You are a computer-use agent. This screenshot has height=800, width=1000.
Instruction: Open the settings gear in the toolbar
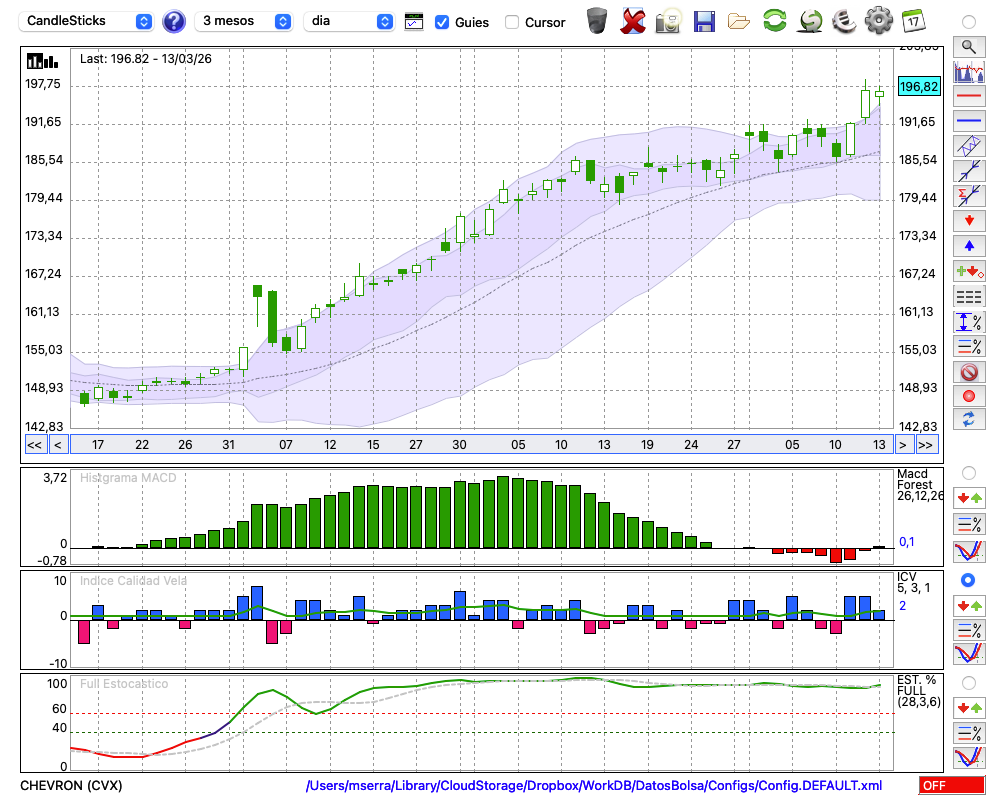878,21
